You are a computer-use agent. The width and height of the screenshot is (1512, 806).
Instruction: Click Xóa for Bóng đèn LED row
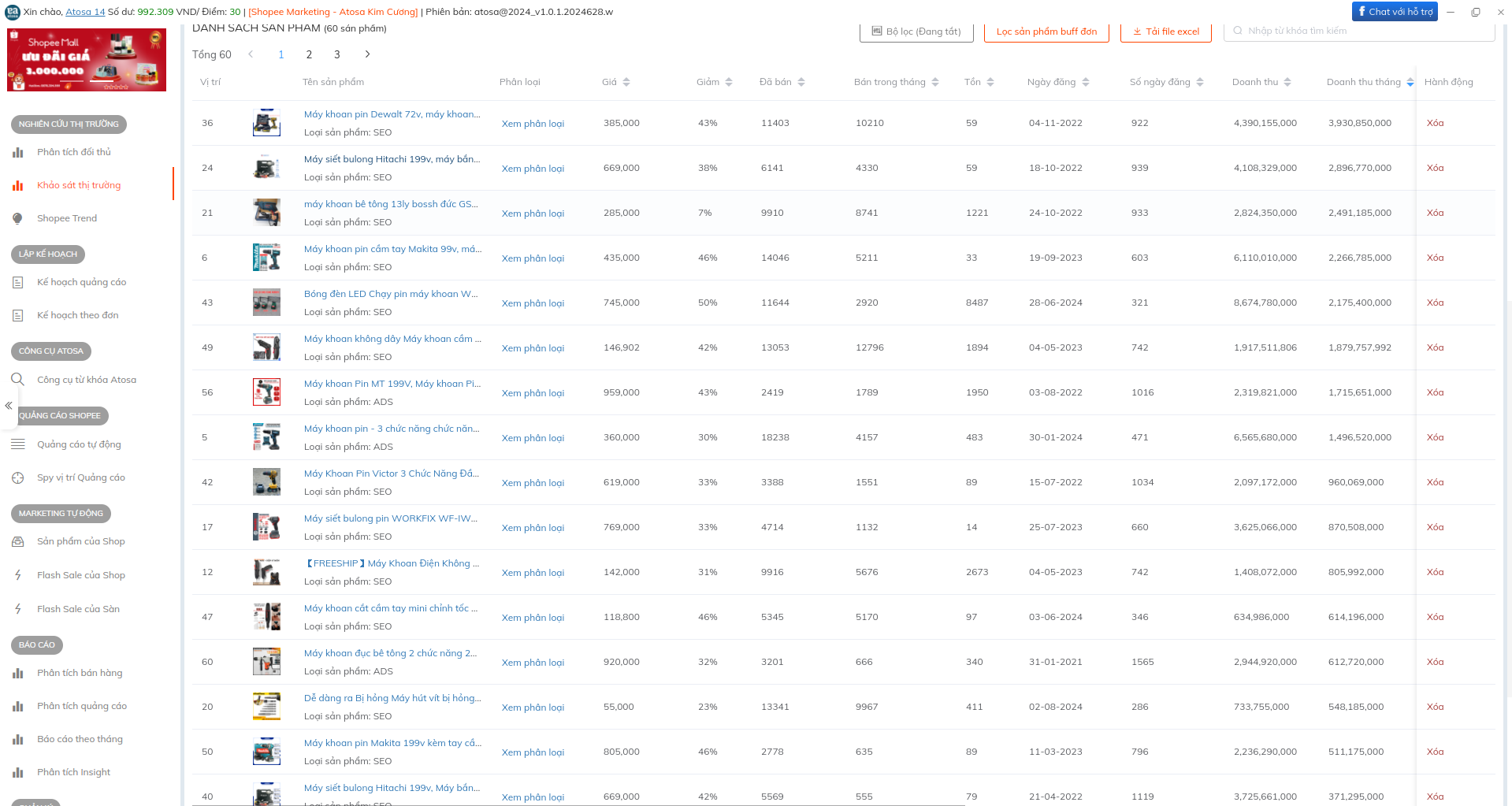(x=1435, y=303)
